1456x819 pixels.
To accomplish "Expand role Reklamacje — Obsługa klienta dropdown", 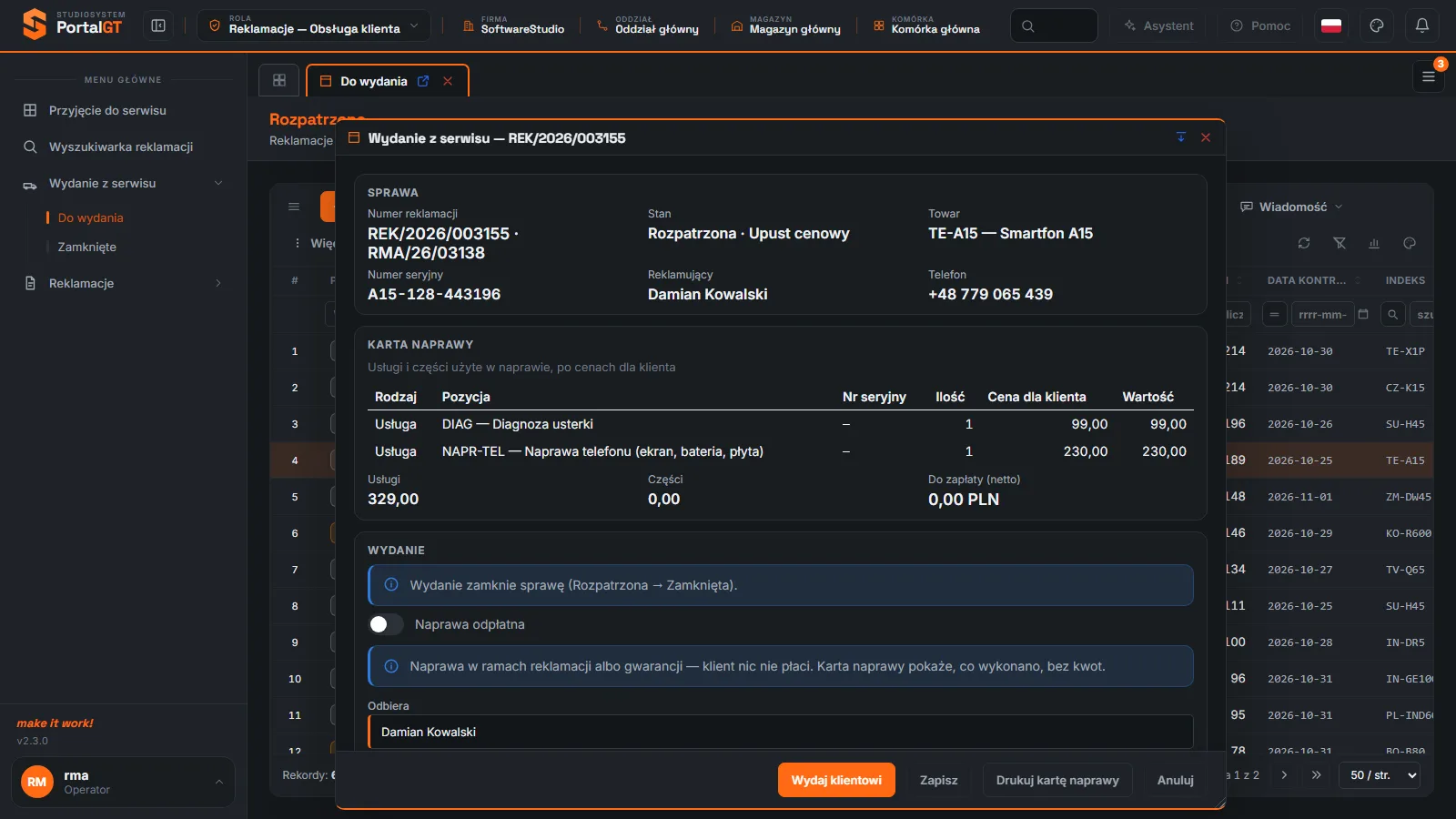I will click(x=314, y=25).
